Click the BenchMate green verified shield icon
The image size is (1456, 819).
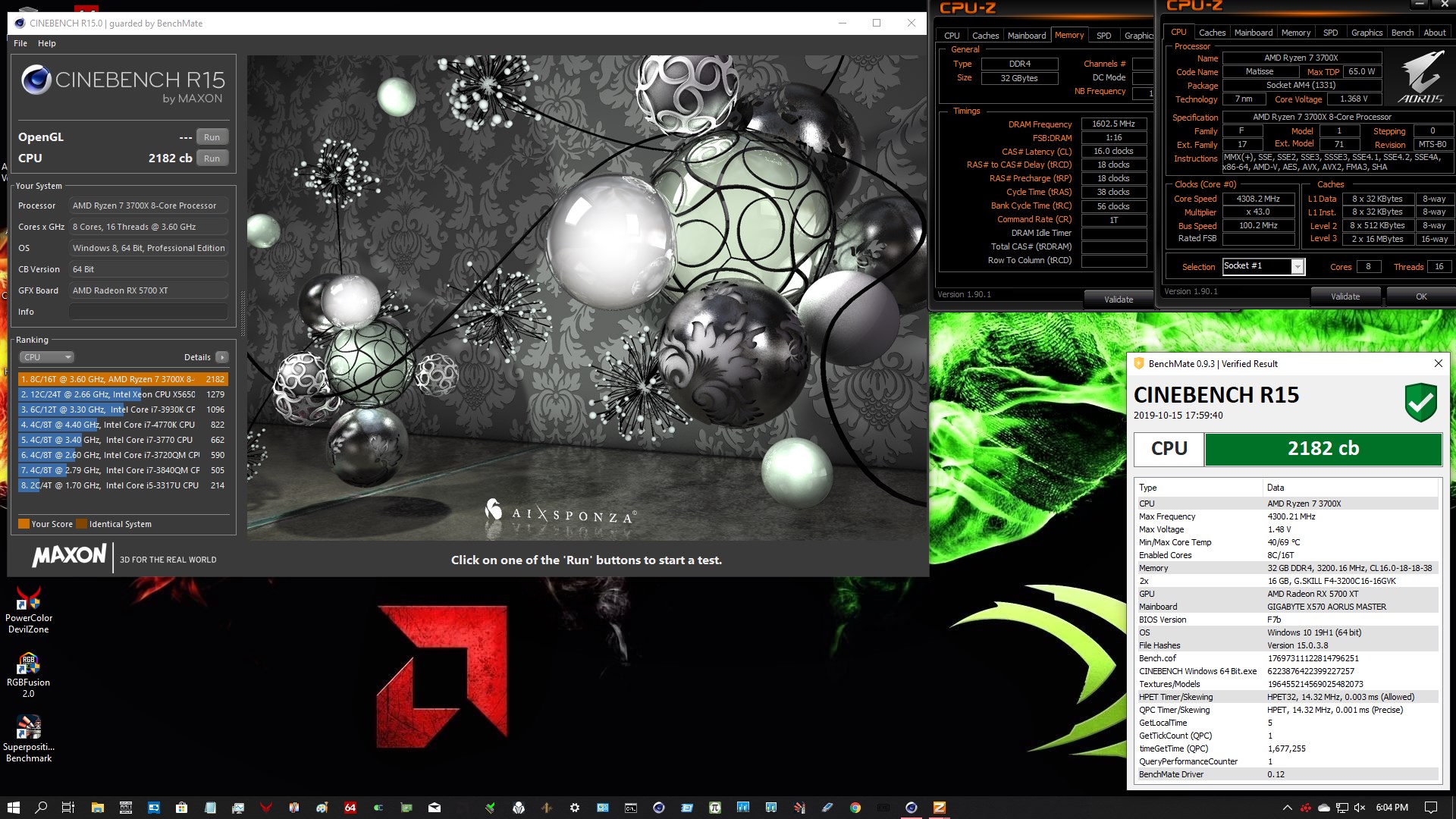tap(1420, 402)
